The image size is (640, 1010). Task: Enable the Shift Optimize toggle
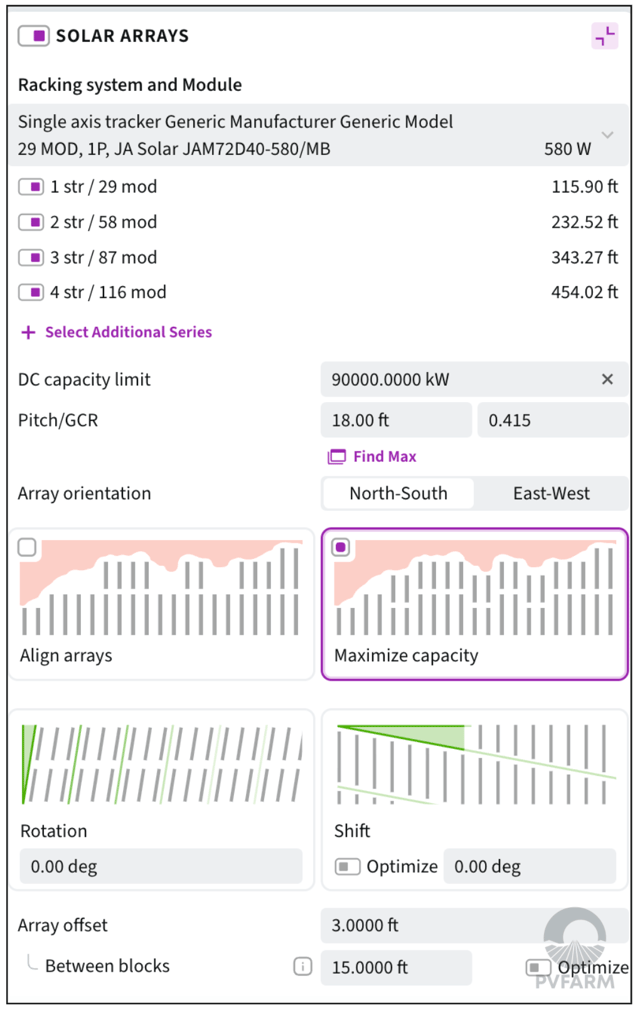347,866
